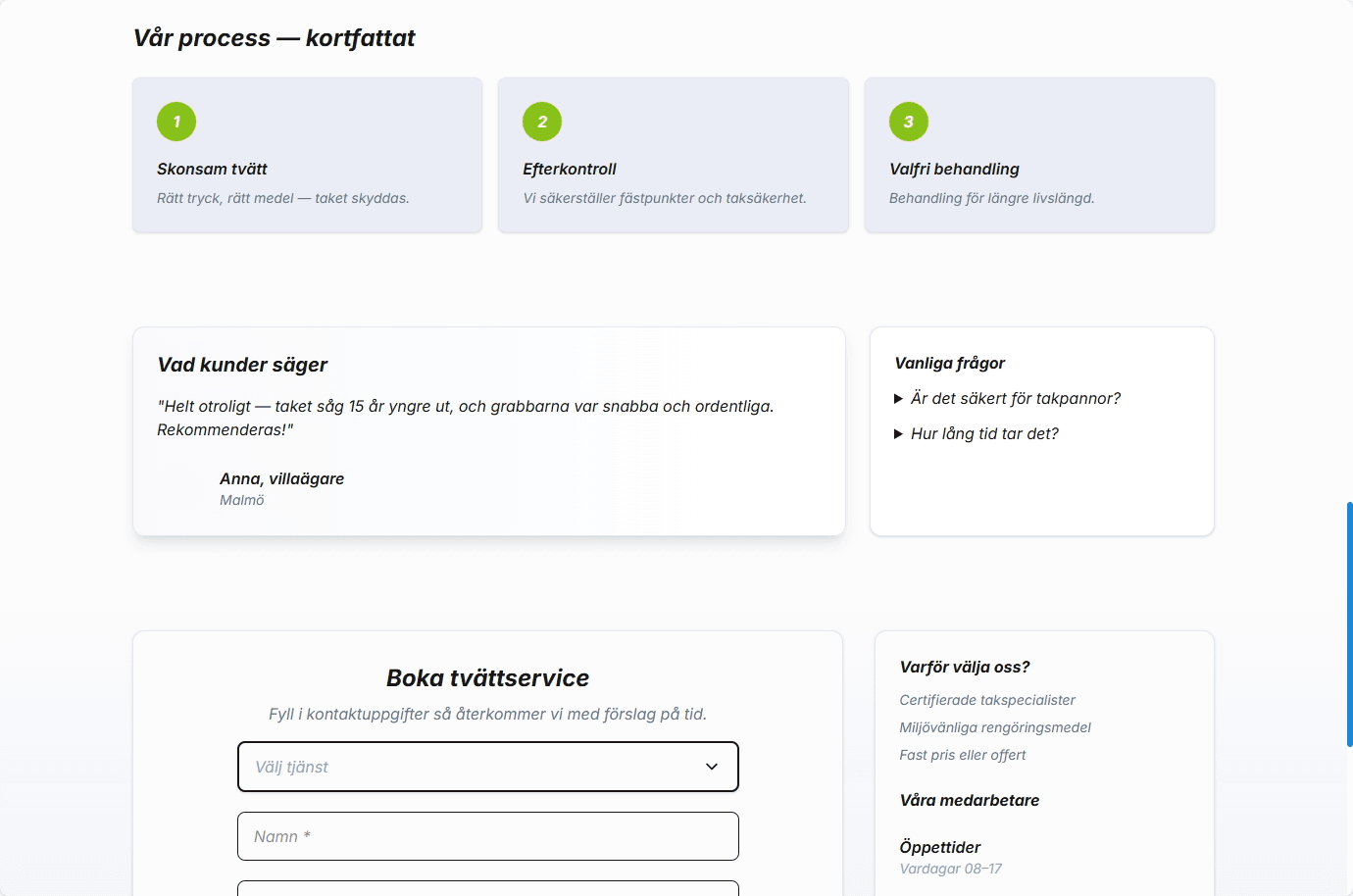The height and width of the screenshot is (896, 1353).
Task: Select the Efterkontroll process card
Action: [x=673, y=155]
